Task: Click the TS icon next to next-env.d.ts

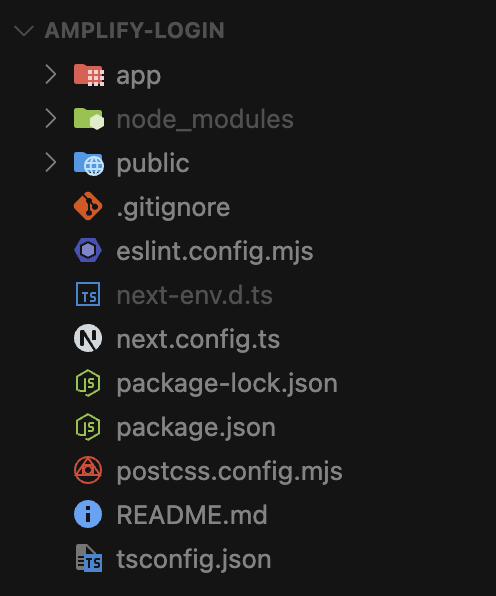Action: click(88, 294)
